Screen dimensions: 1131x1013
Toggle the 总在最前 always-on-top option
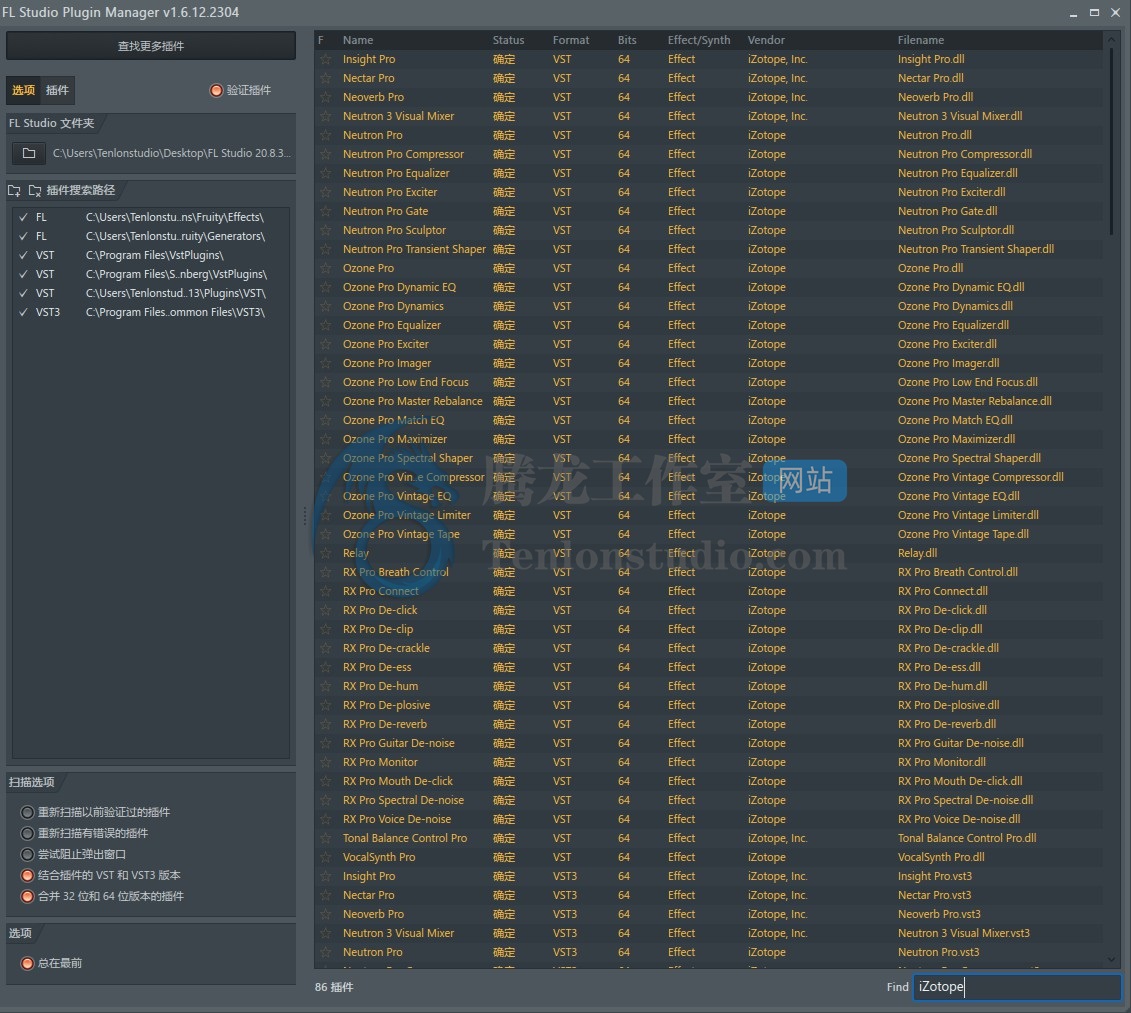[x=27, y=963]
